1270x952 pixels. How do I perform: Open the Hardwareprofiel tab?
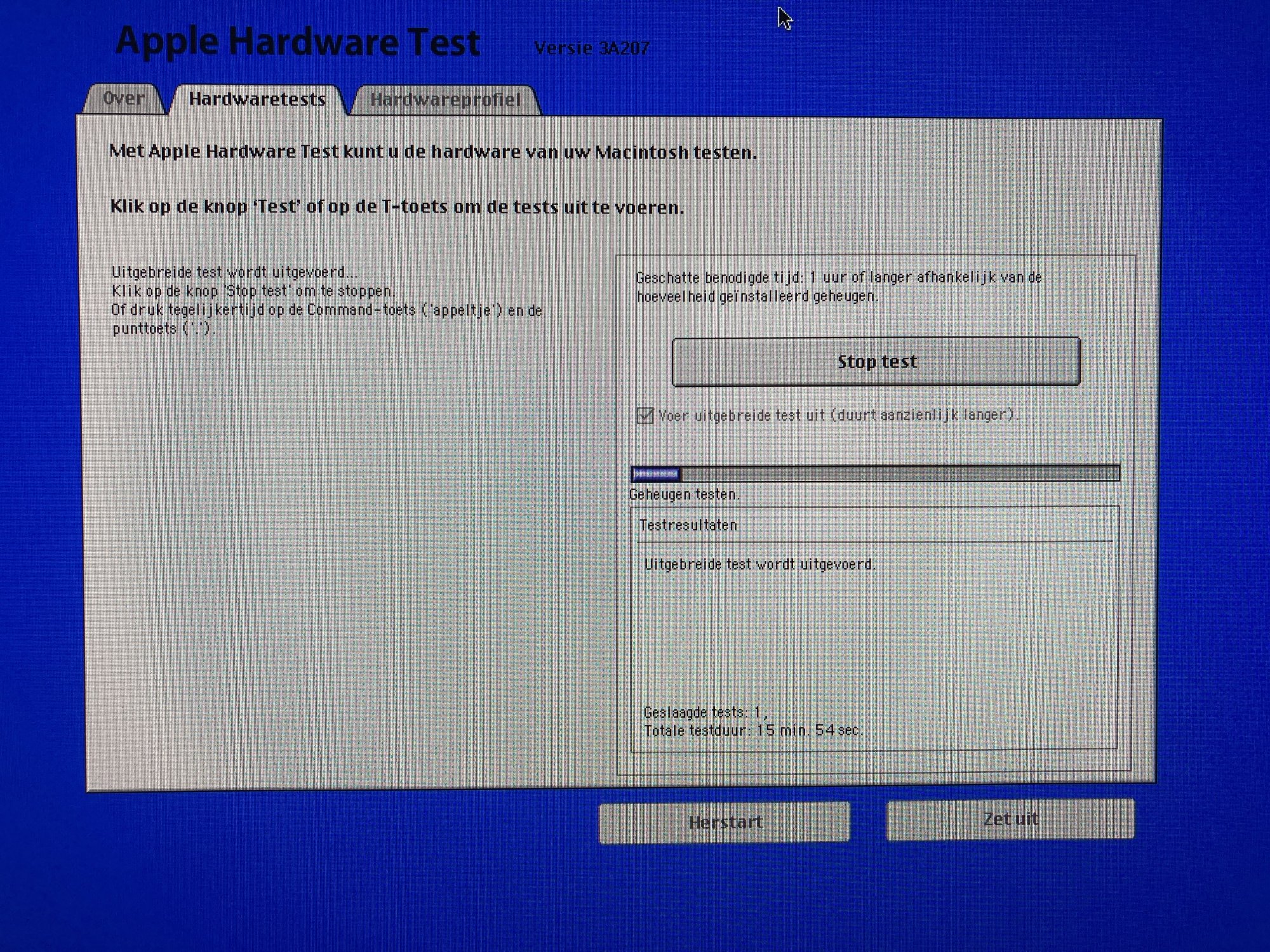[445, 100]
